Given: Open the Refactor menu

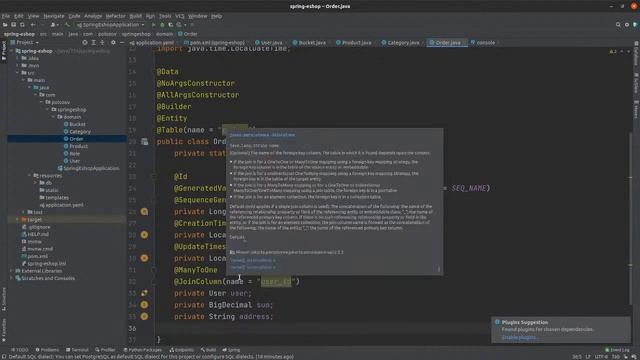Looking at the screenshot, I should tap(116, 16).
